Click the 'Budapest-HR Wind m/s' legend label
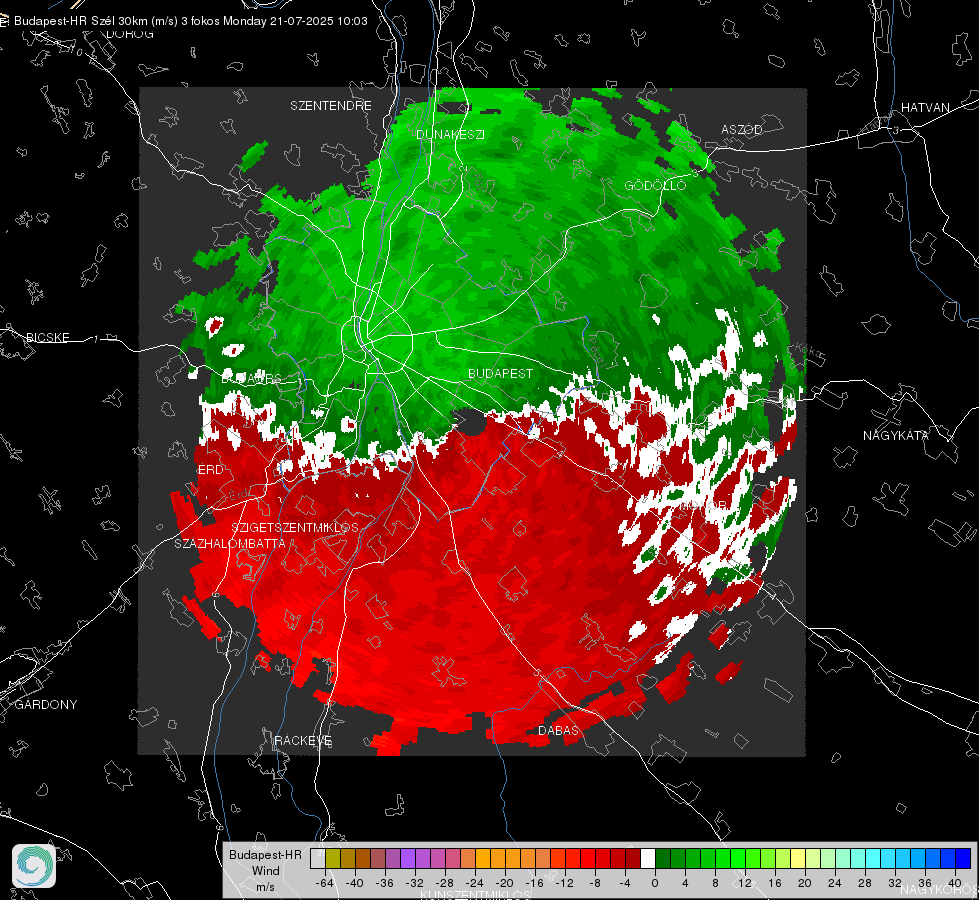Screen dimensions: 979x900 point(265,870)
